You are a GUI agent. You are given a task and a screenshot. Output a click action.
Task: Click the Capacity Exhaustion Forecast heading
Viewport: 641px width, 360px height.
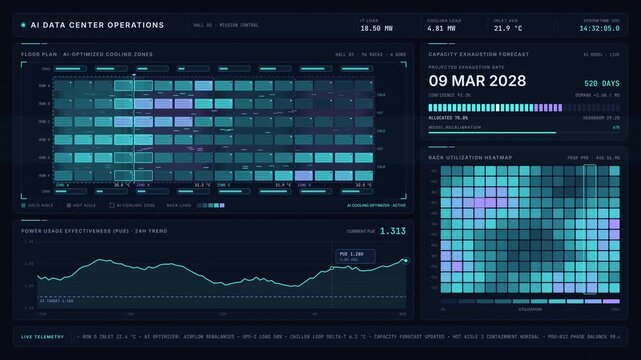coord(478,54)
